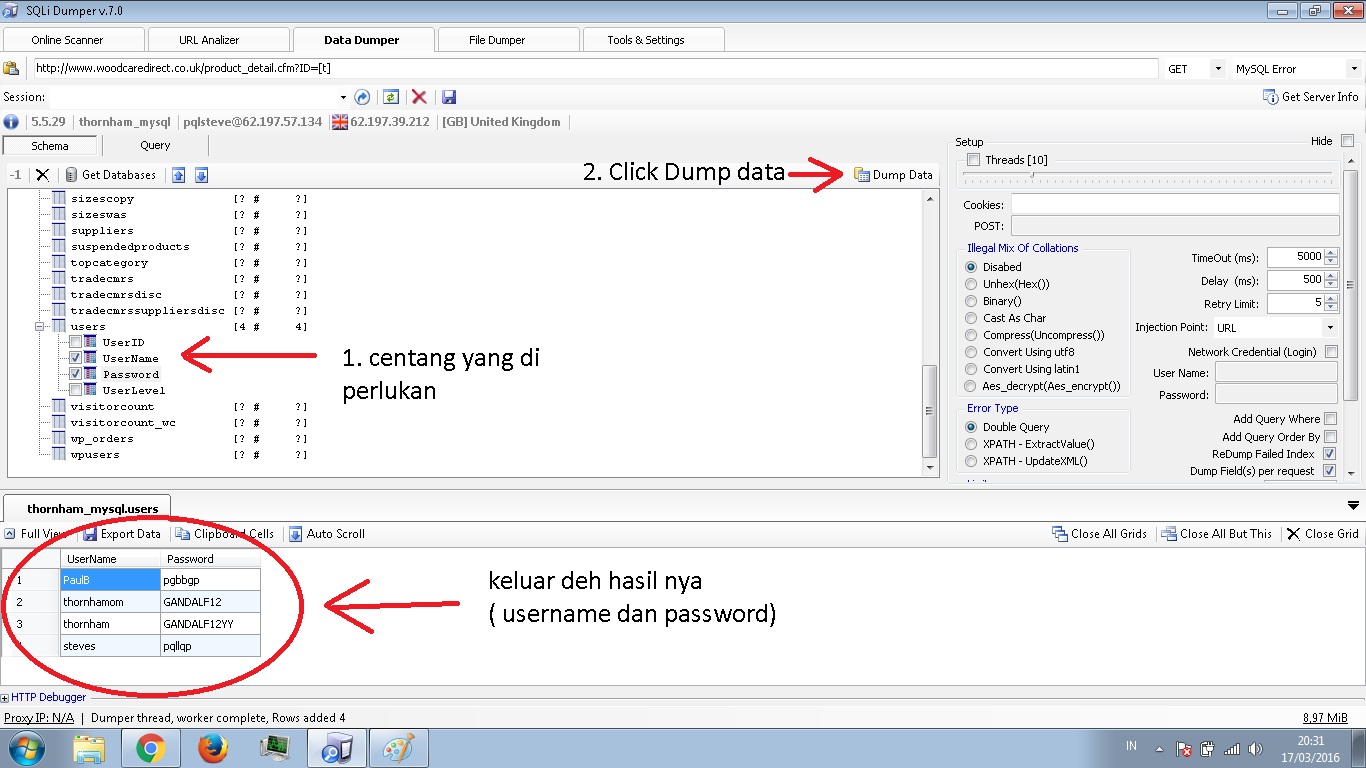
Task: Uncheck the UserName column checkbox
Action: point(75,359)
